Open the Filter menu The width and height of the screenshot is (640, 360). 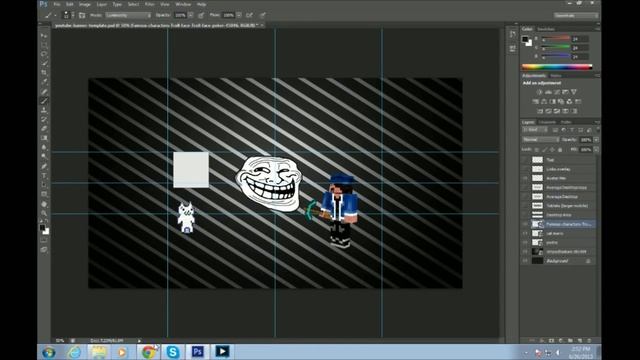pyautogui.click(x=149, y=4)
